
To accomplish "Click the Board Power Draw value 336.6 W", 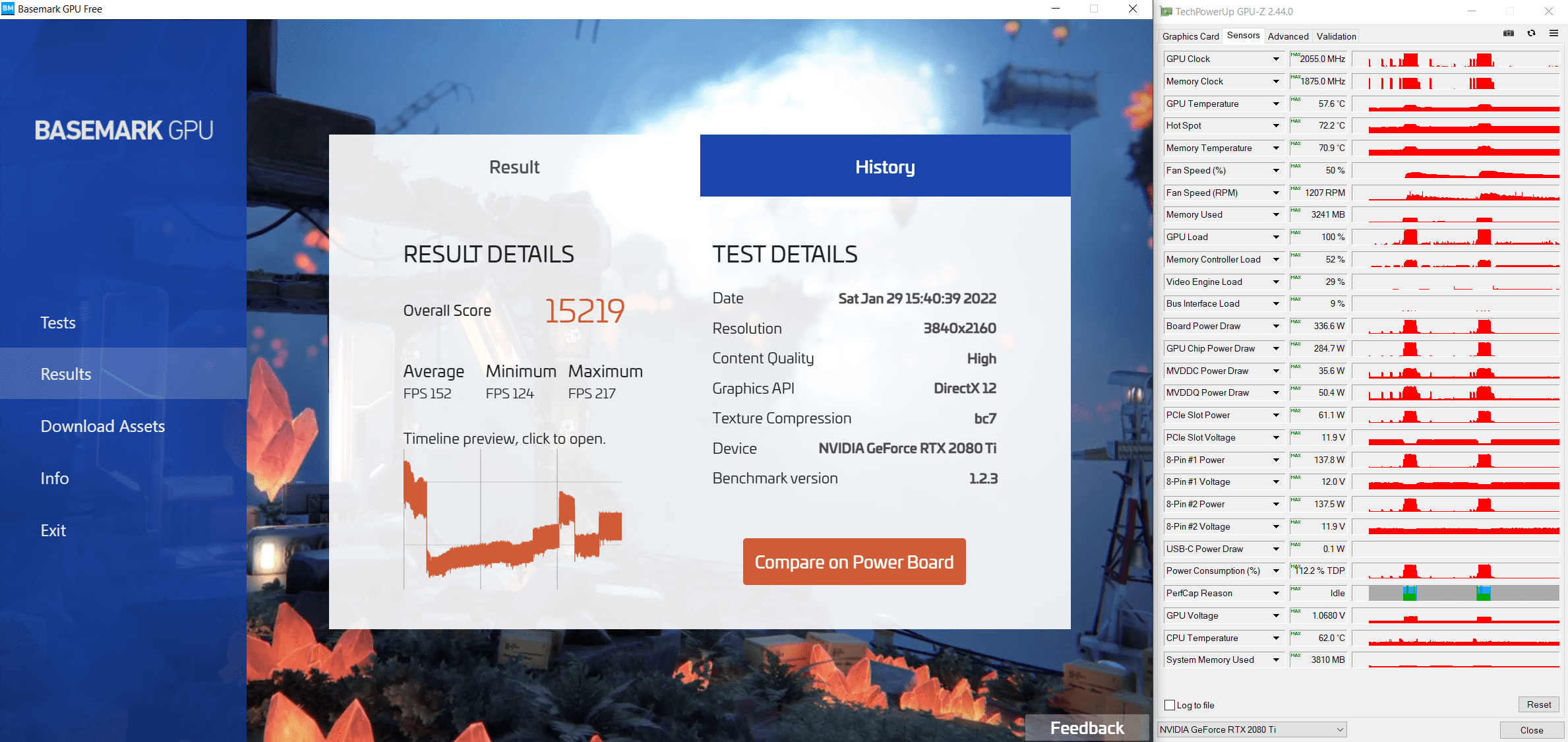I will tap(1318, 326).
